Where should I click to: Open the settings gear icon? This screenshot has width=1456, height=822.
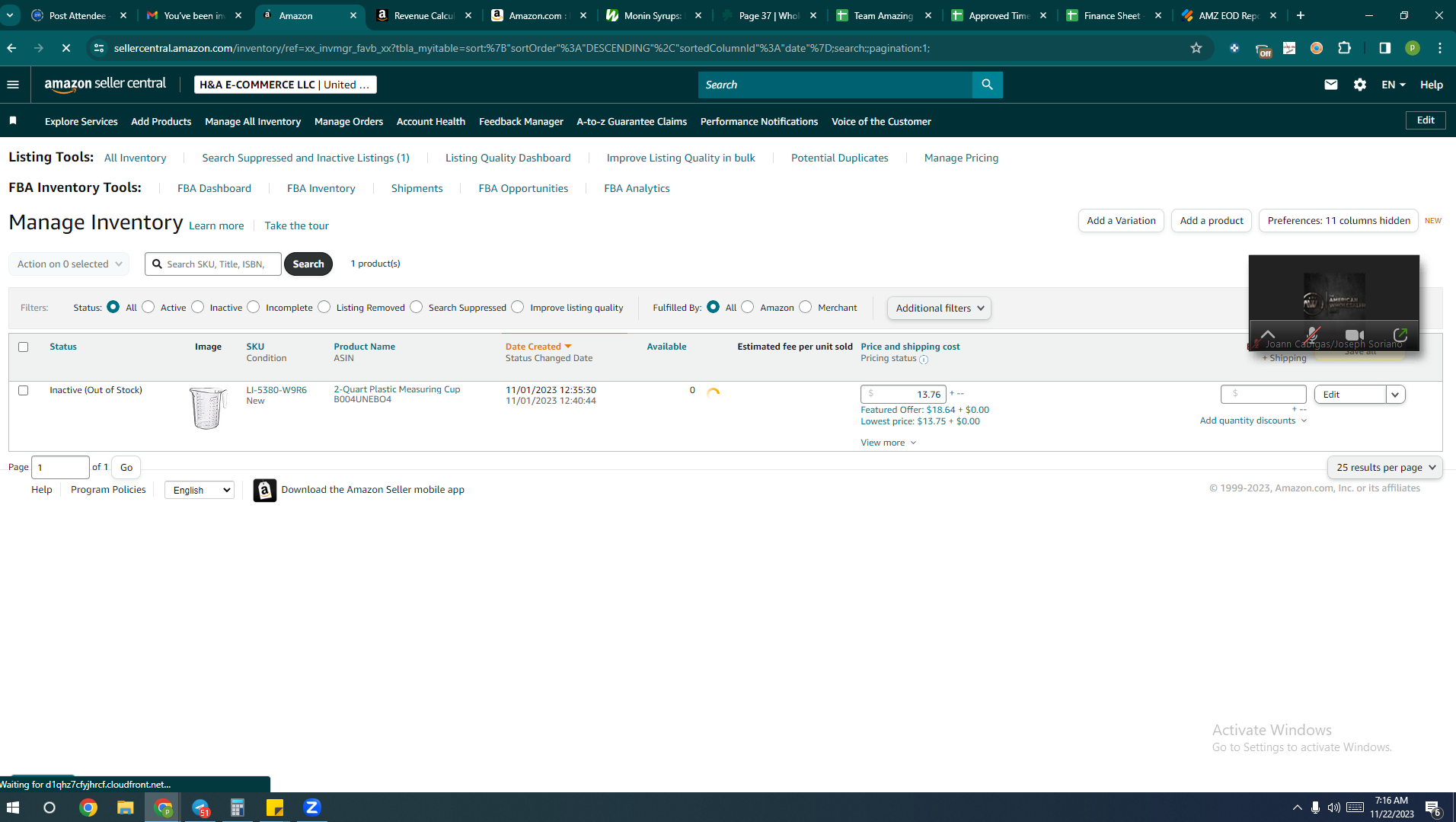[x=1359, y=85]
